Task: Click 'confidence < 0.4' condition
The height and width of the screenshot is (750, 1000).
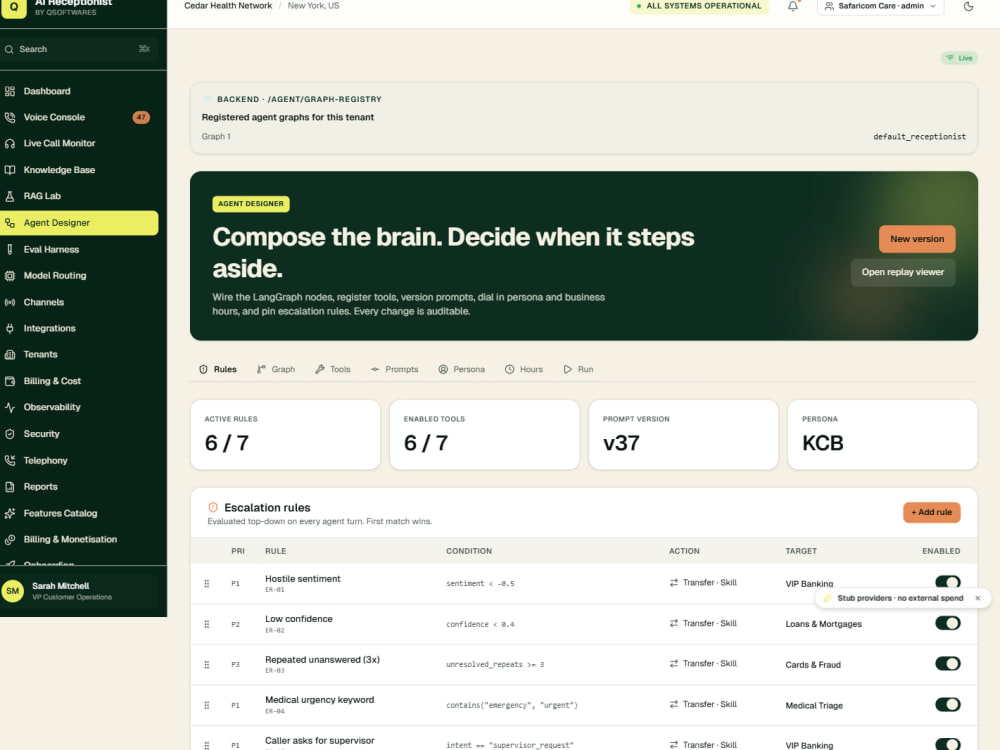Action: coord(480,624)
